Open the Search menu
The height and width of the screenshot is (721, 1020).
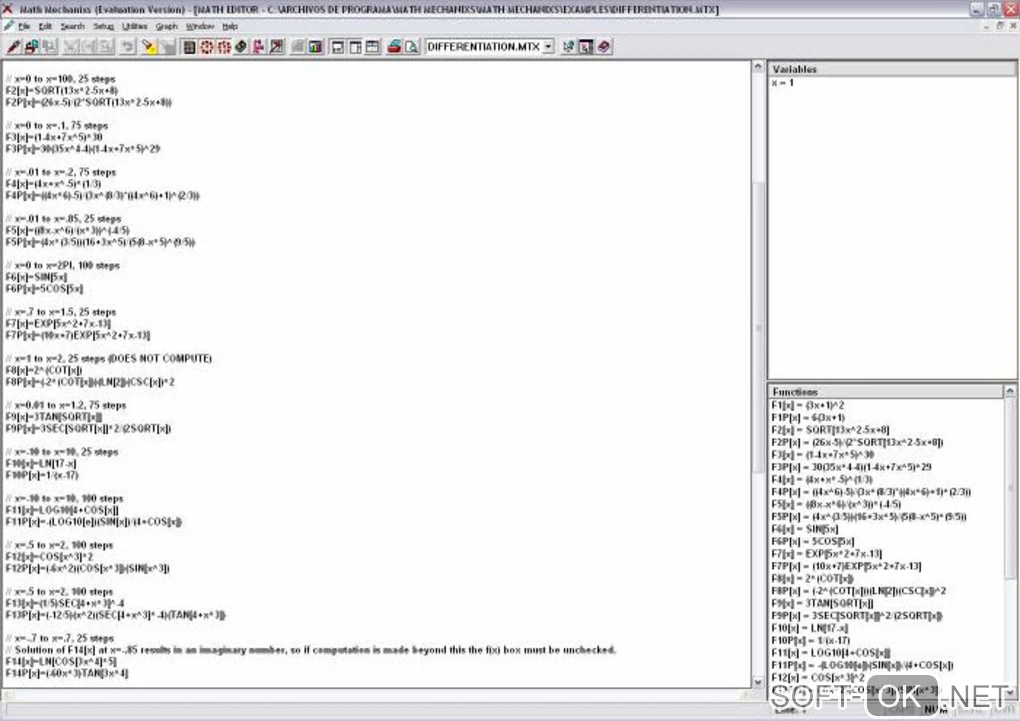pyautogui.click(x=73, y=27)
